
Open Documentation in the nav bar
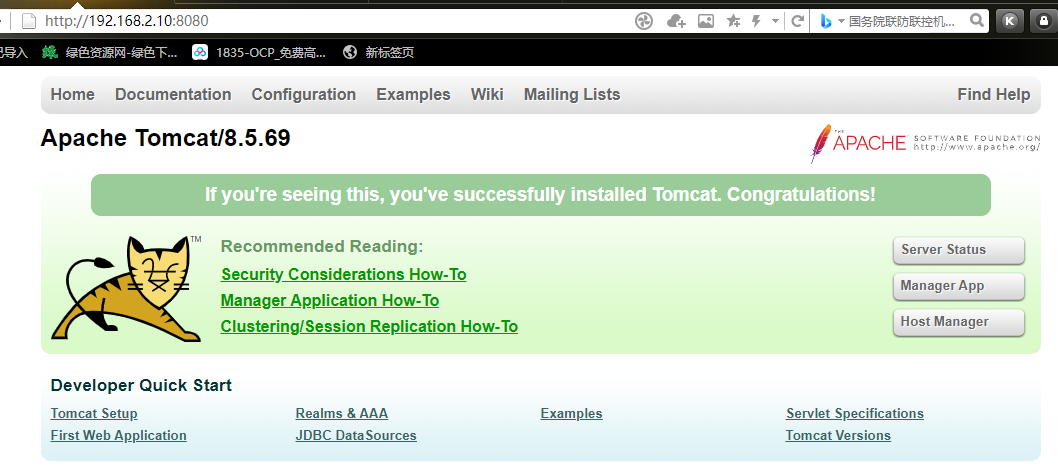[173, 94]
